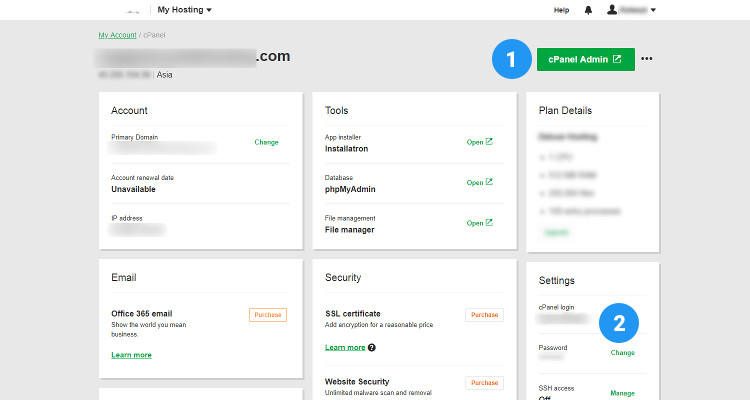750x400 pixels.
Task: Expand the My Hosting dropdown
Action: [185, 10]
